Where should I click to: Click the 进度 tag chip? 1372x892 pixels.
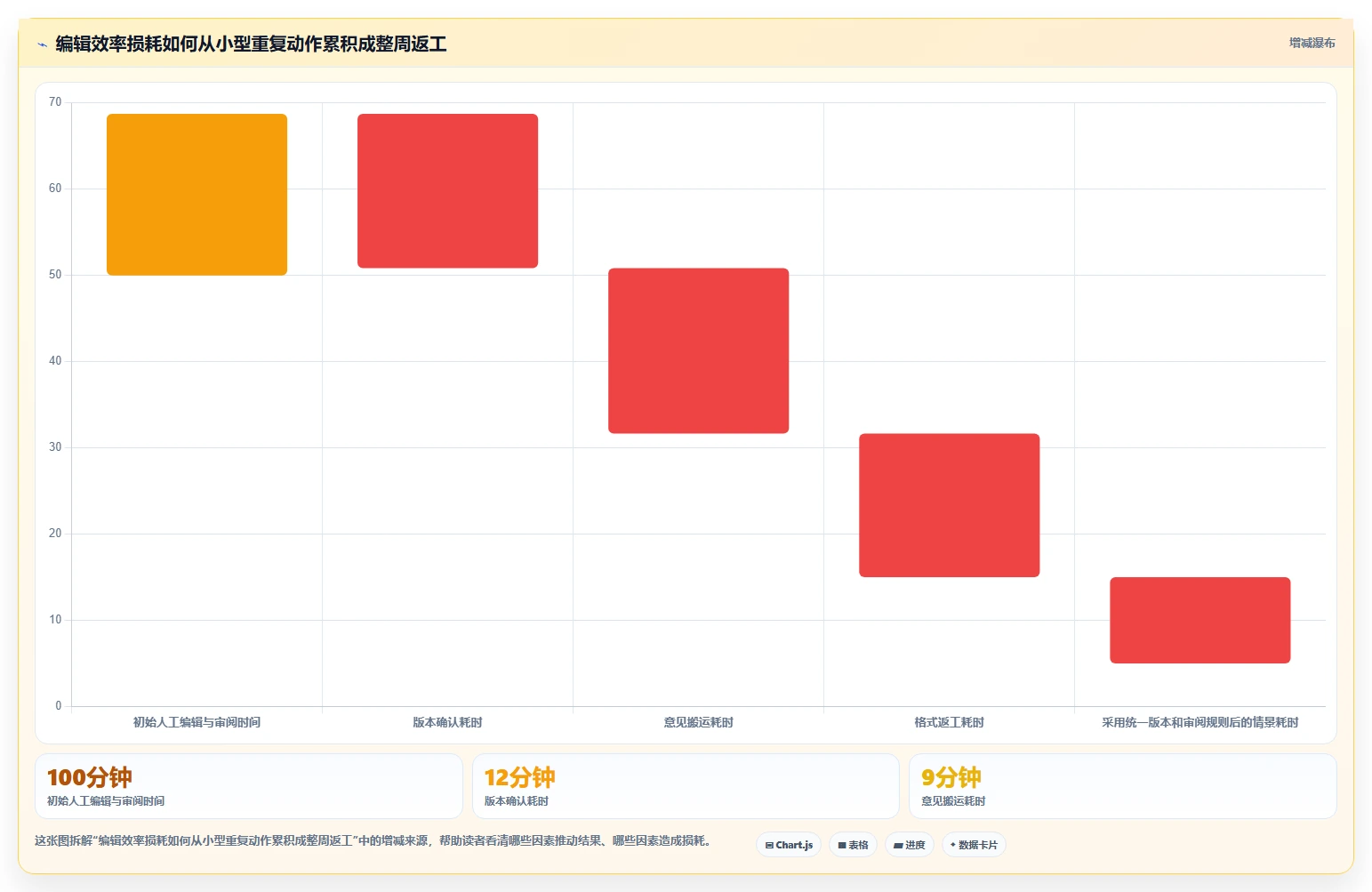(910, 845)
